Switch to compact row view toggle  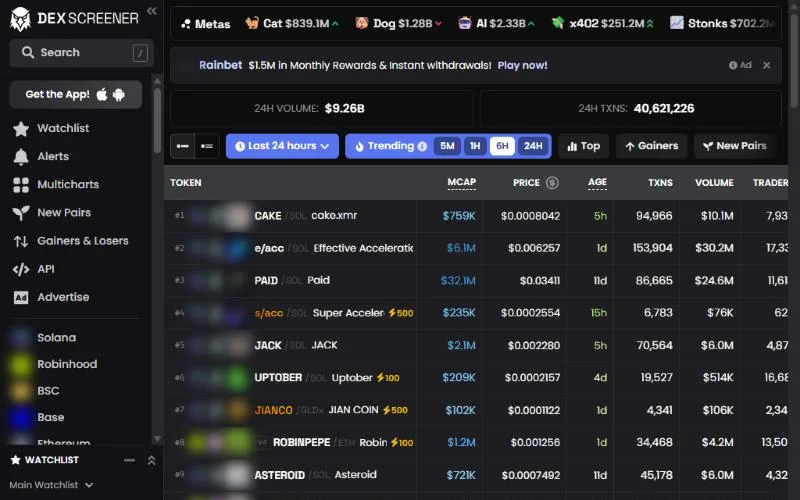point(183,146)
